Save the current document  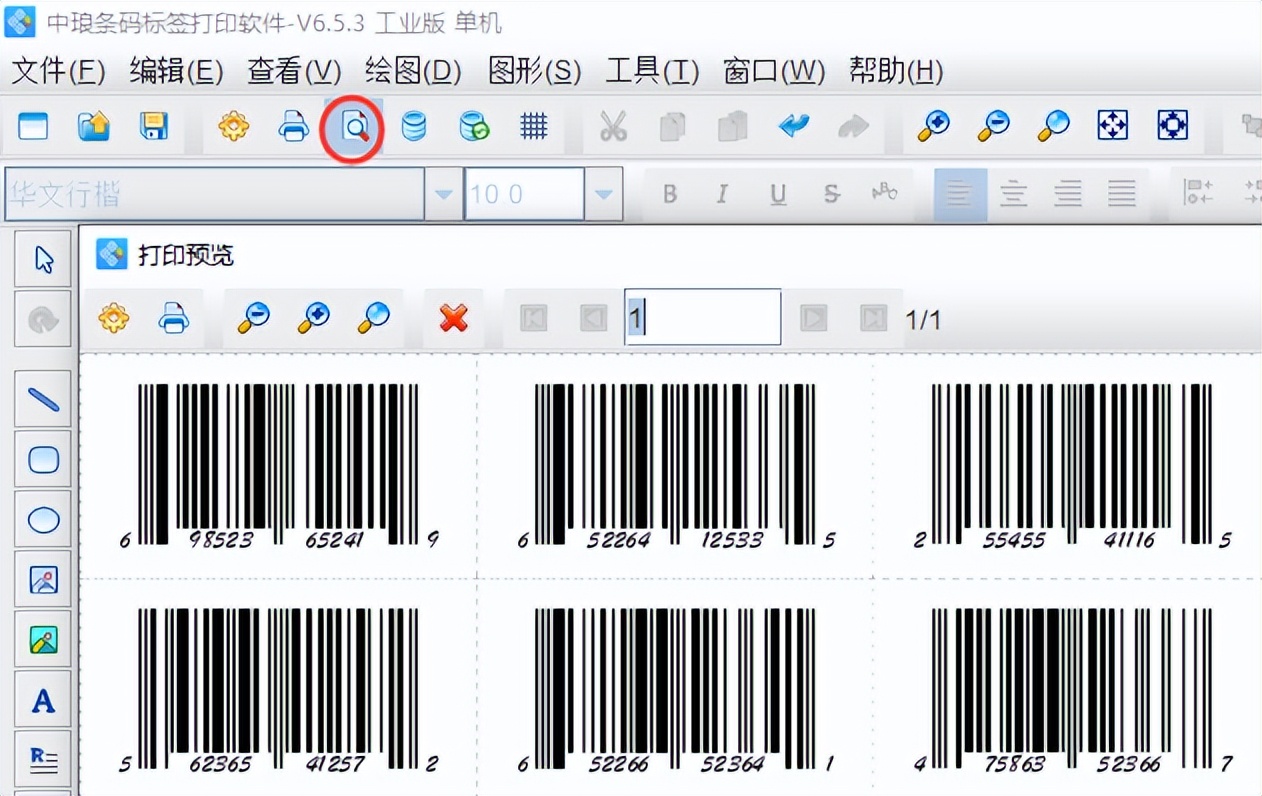pyautogui.click(x=153, y=126)
